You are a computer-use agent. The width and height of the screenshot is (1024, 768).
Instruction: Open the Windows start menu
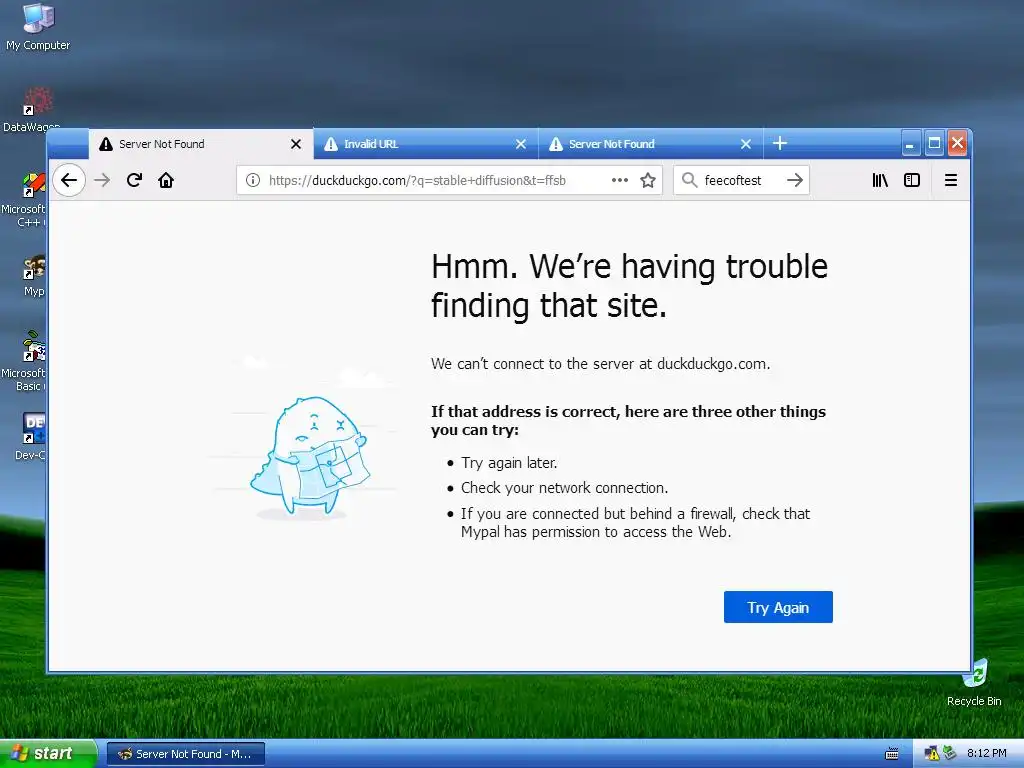pos(48,754)
